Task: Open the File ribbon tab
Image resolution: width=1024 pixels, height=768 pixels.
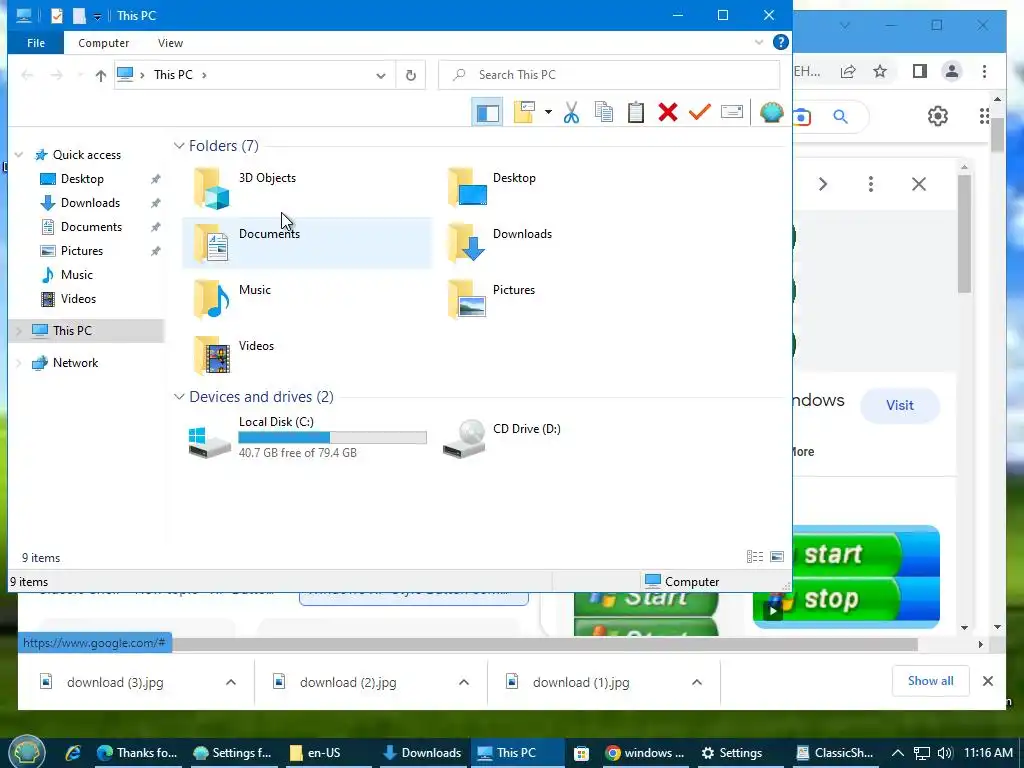Action: click(x=36, y=43)
